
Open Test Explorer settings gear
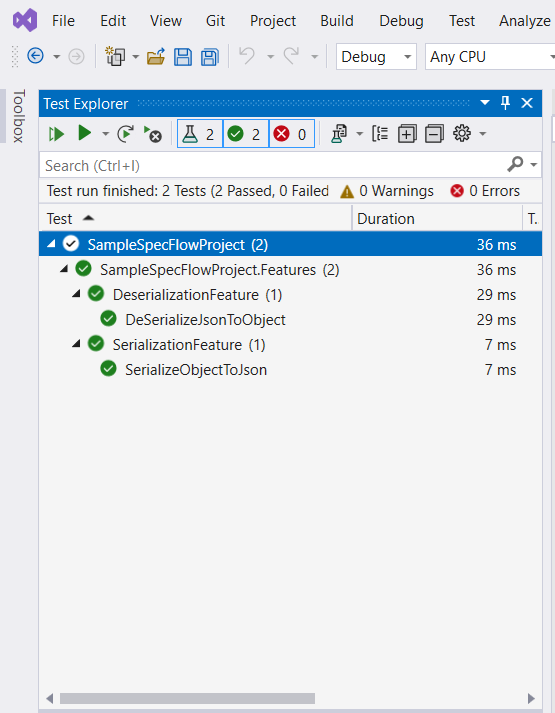click(x=462, y=134)
